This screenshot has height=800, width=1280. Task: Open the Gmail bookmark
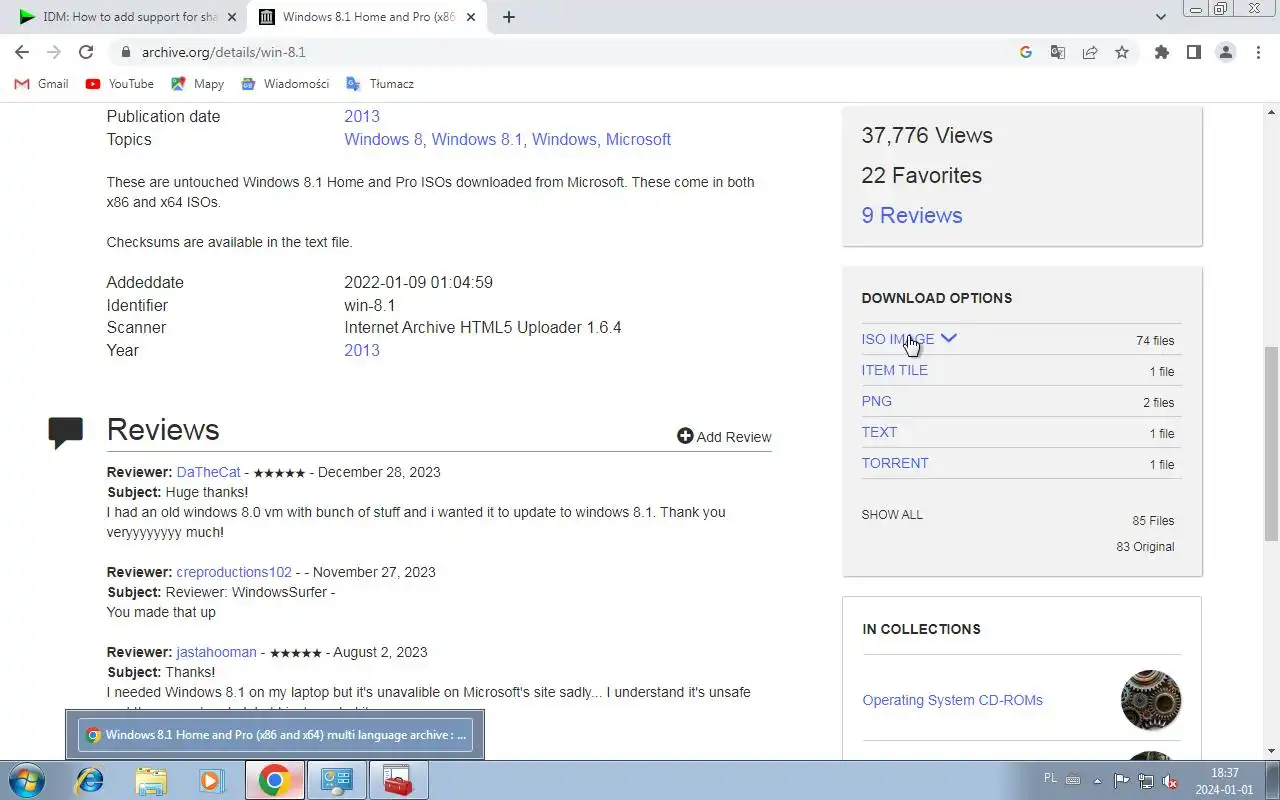[42, 84]
